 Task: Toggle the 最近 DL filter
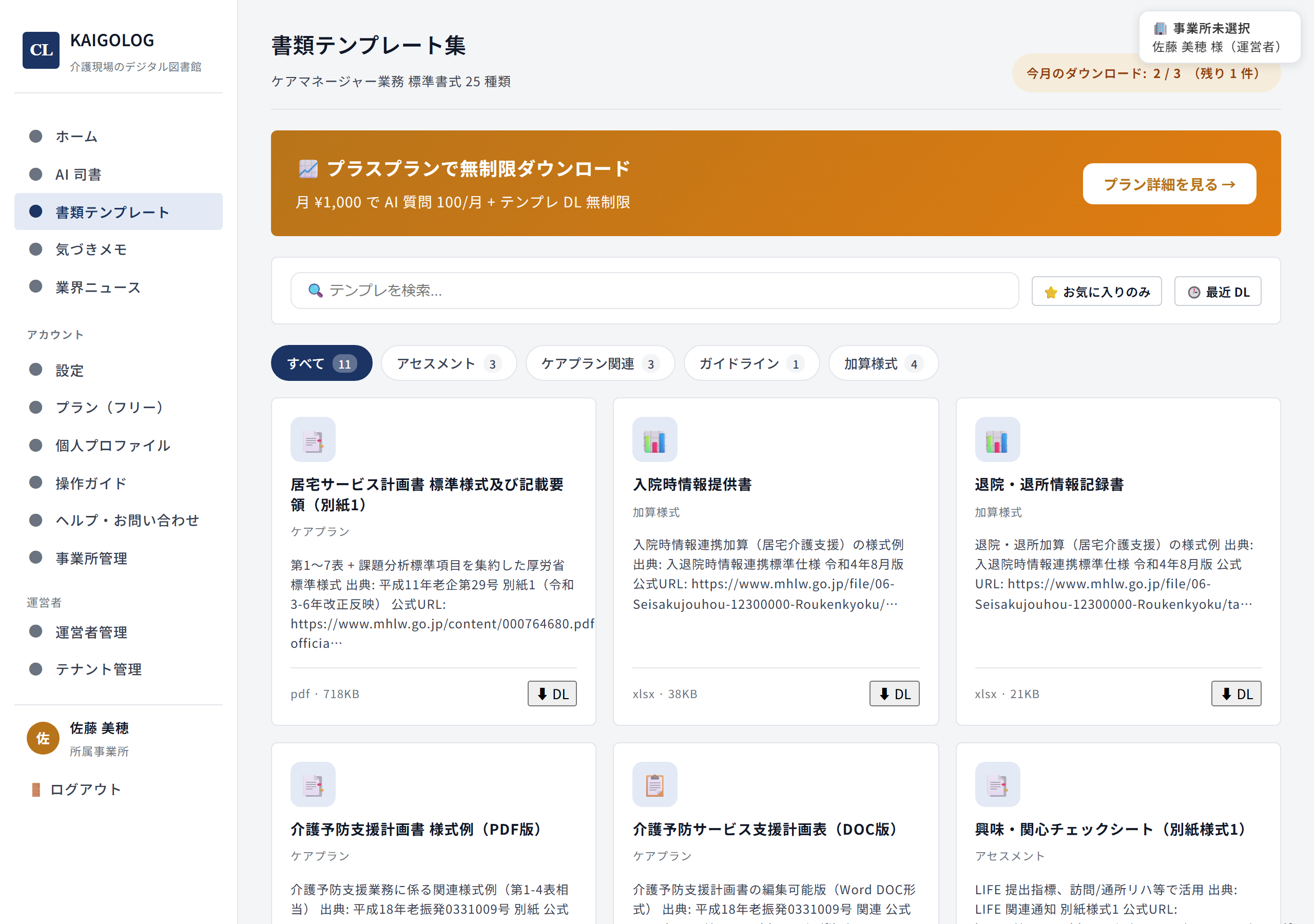coord(1218,292)
